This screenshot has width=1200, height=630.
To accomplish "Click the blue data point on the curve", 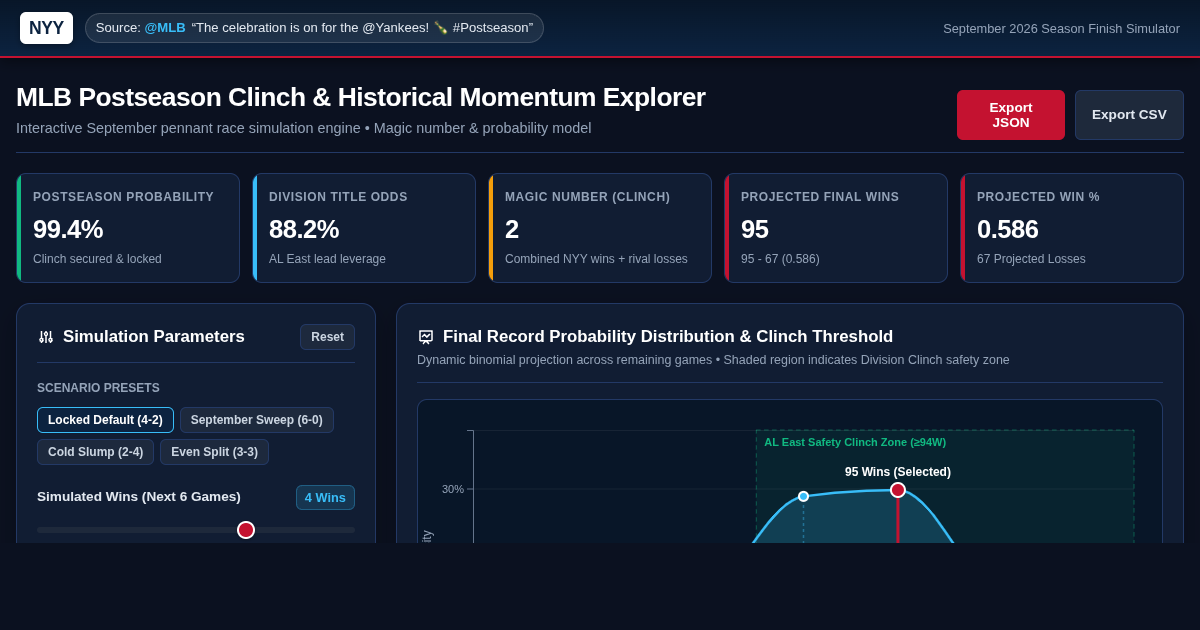I will pos(803,496).
